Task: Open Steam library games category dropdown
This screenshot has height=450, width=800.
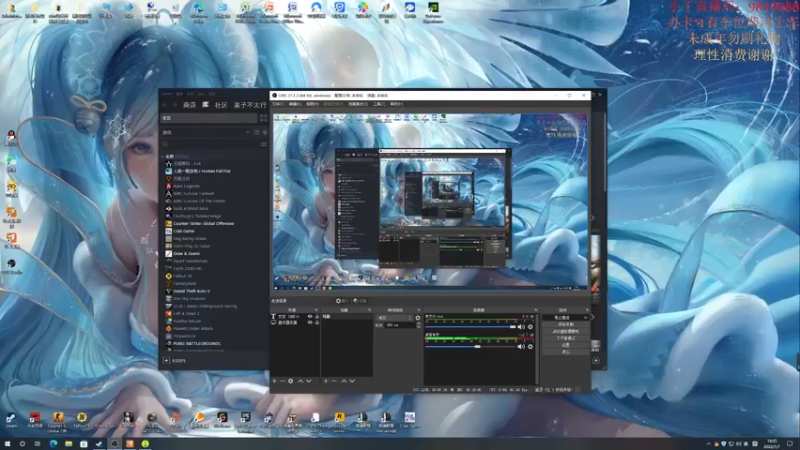Action: [248, 132]
